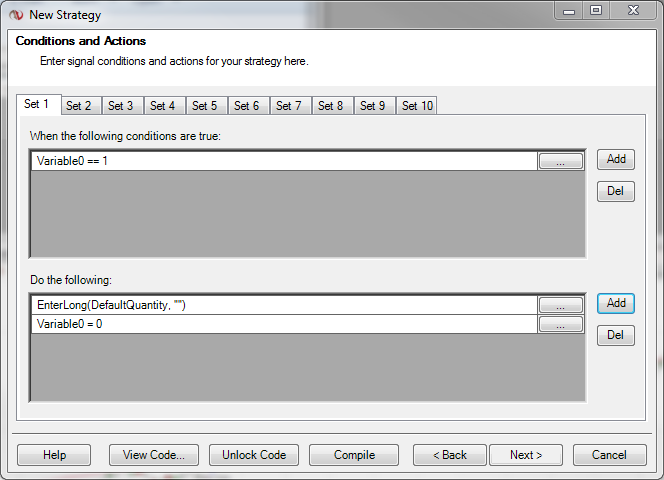Cancel the New Strategy wizard
The height and width of the screenshot is (480, 664).
(609, 455)
